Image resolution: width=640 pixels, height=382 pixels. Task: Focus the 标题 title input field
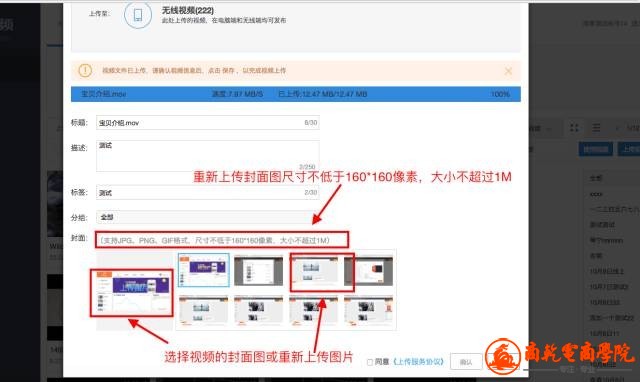pyautogui.click(x=207, y=122)
